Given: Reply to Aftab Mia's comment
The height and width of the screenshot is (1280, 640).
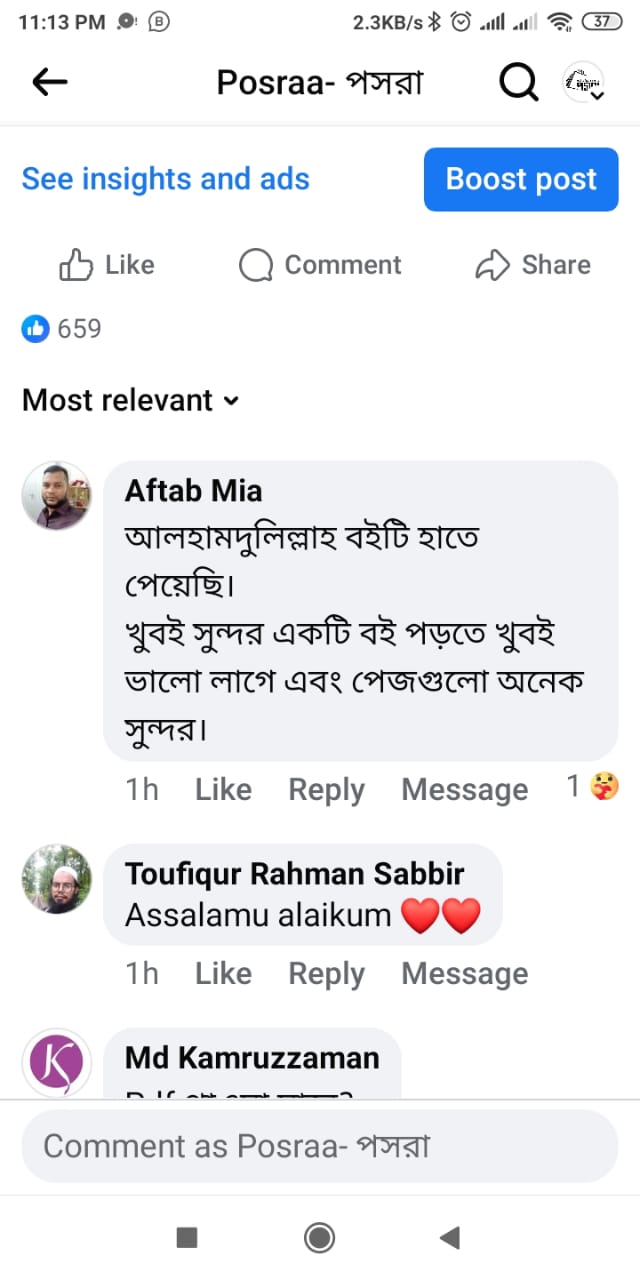Looking at the screenshot, I should (x=326, y=790).
